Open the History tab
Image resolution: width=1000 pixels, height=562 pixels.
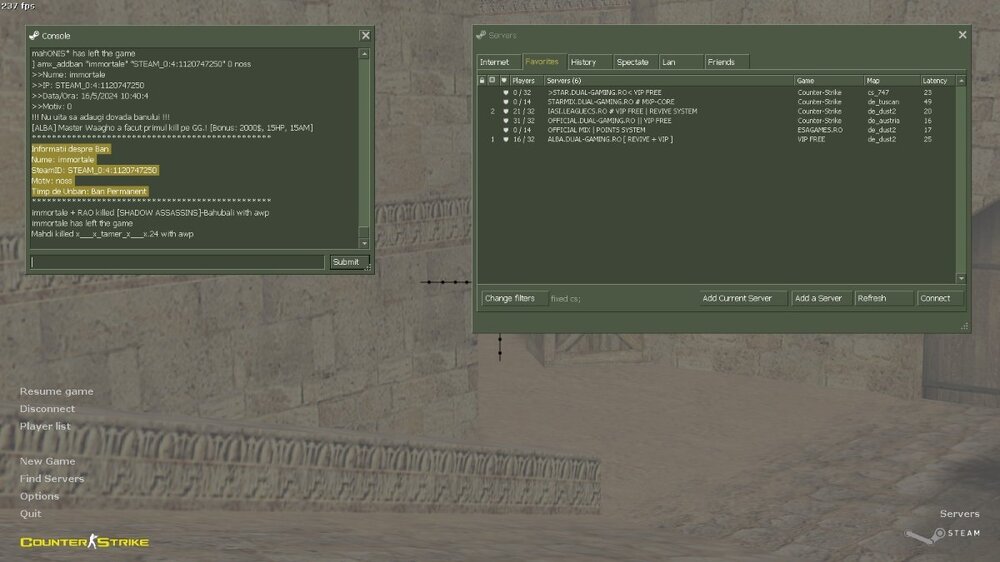coord(584,62)
